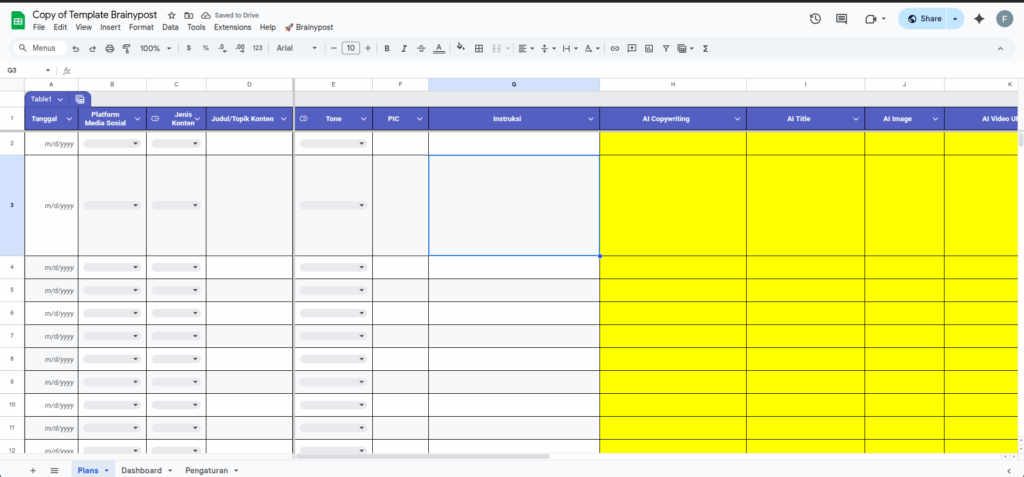Screen dimensions: 1024x477
Task: Apply Bold formatting
Action: [387, 48]
